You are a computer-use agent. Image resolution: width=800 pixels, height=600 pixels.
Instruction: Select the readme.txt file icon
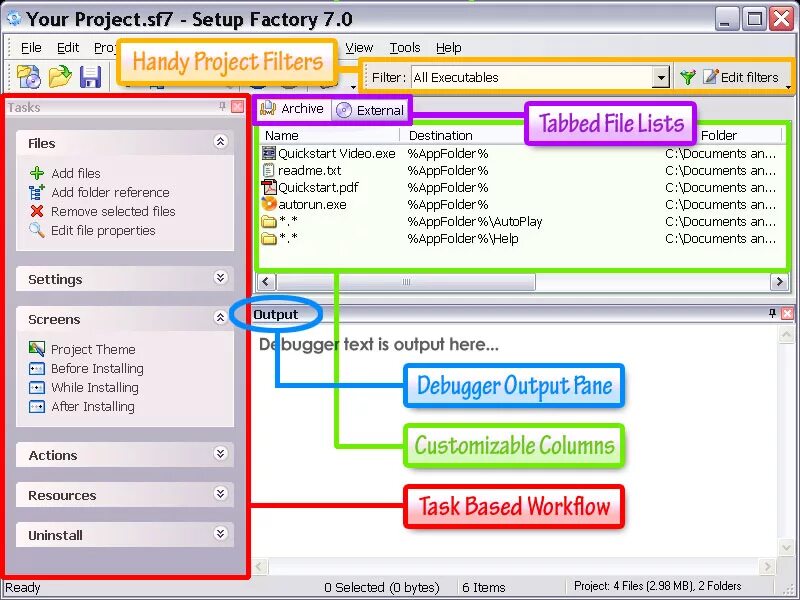tap(269, 170)
